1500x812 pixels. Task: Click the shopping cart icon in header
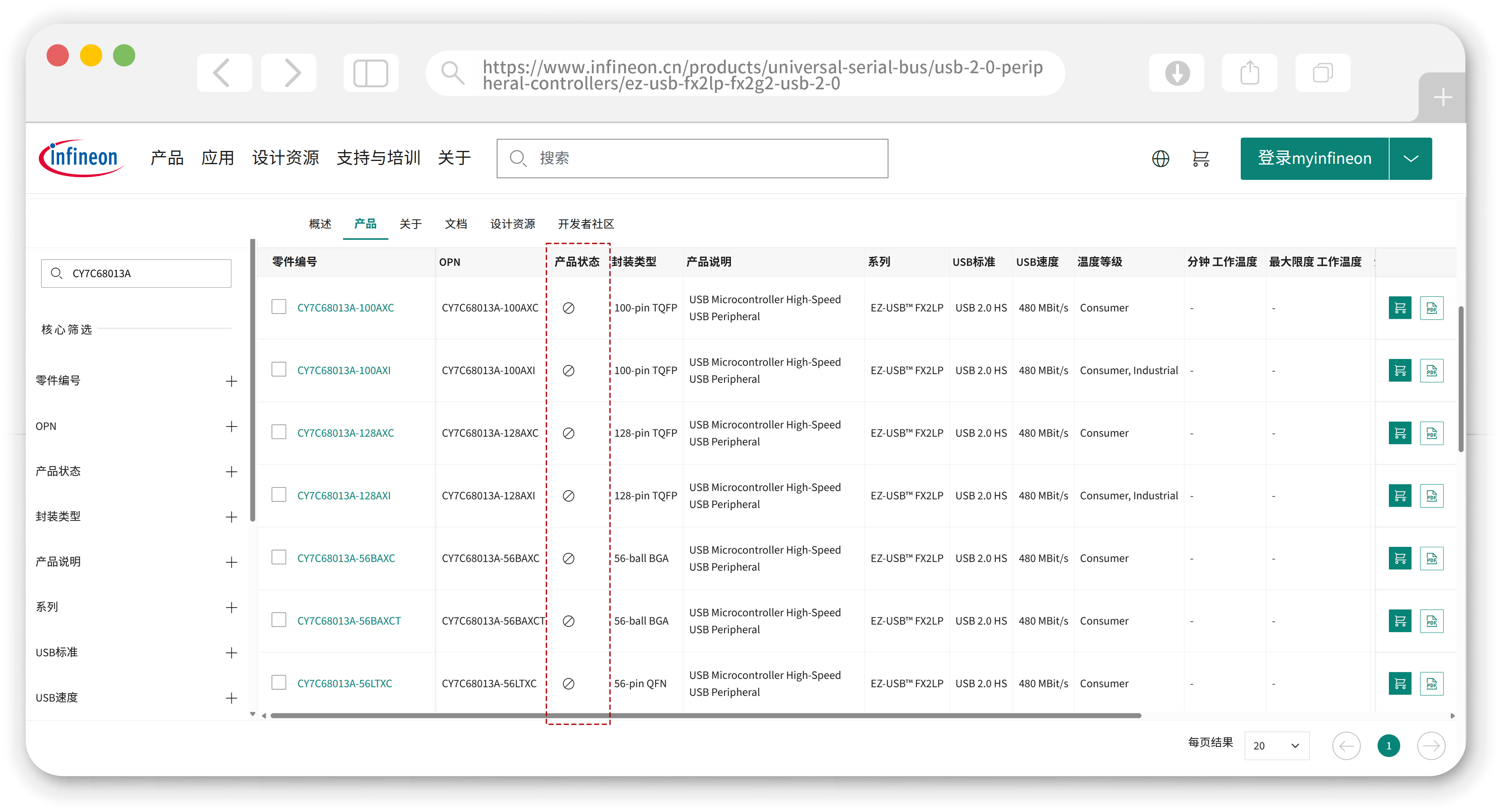[1200, 159]
